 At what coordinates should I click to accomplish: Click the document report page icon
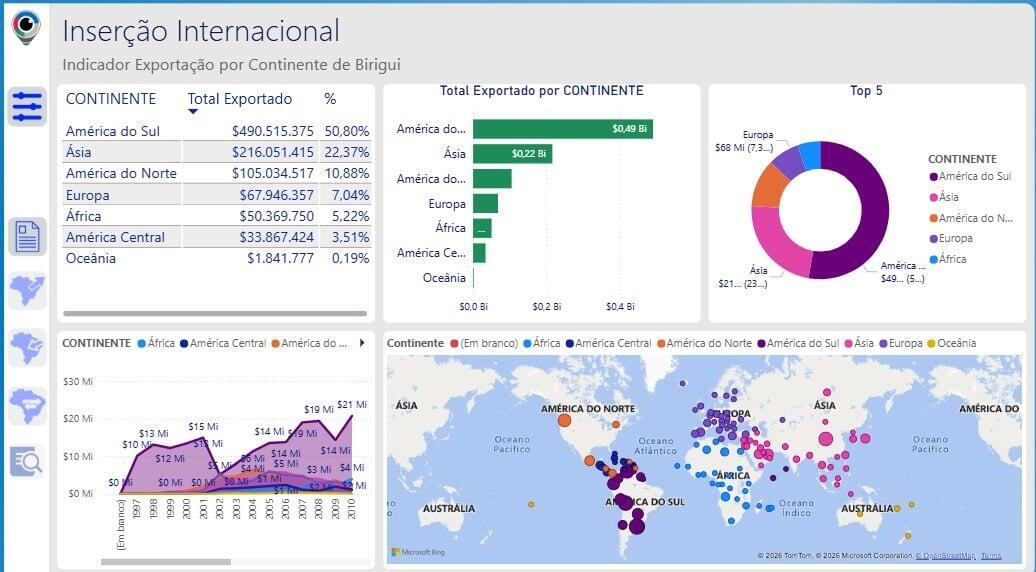click(x=28, y=237)
